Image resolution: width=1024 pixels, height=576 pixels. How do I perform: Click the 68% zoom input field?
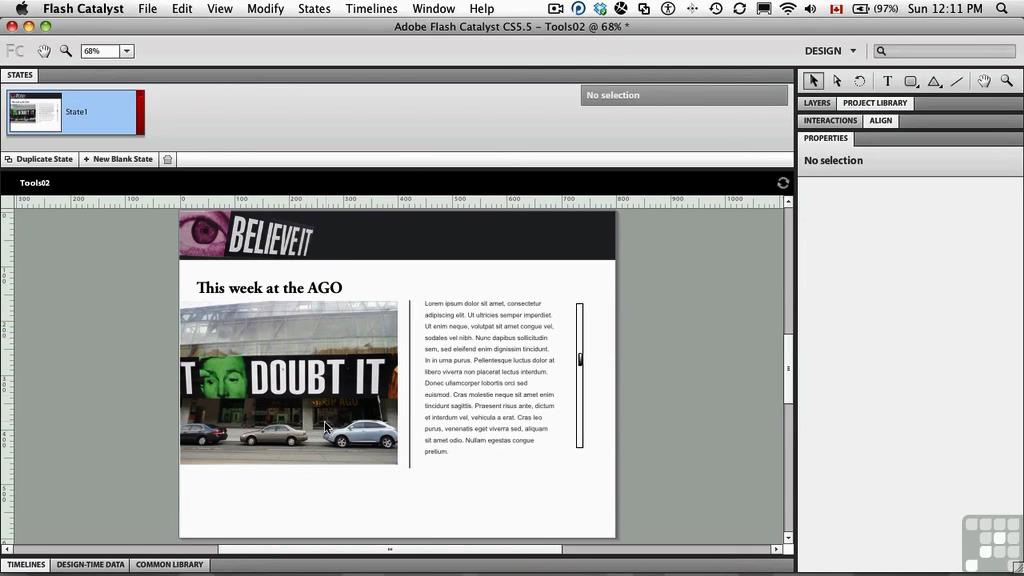click(x=100, y=51)
